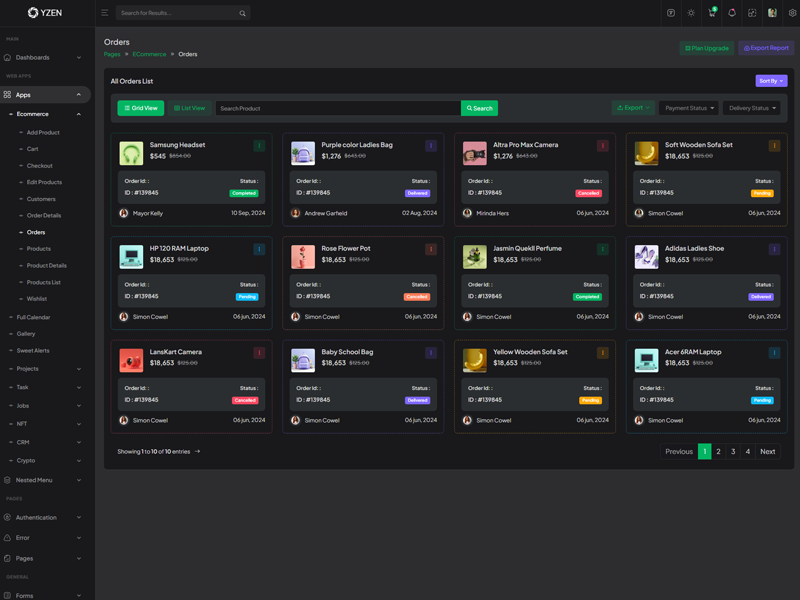Open the Payment Status filter dropdown
Viewport: 800px width, 600px height.
[689, 108]
